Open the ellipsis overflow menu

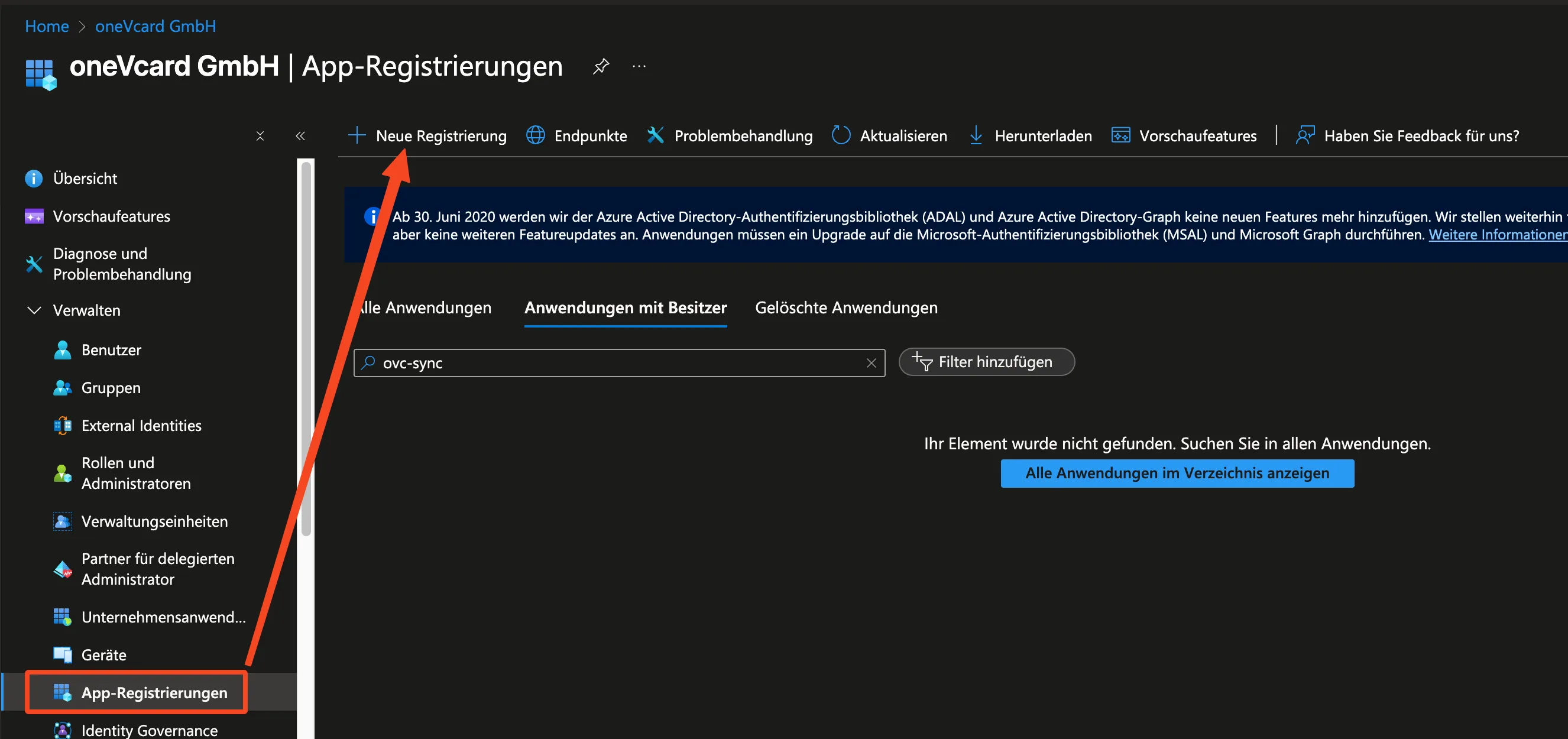click(639, 66)
